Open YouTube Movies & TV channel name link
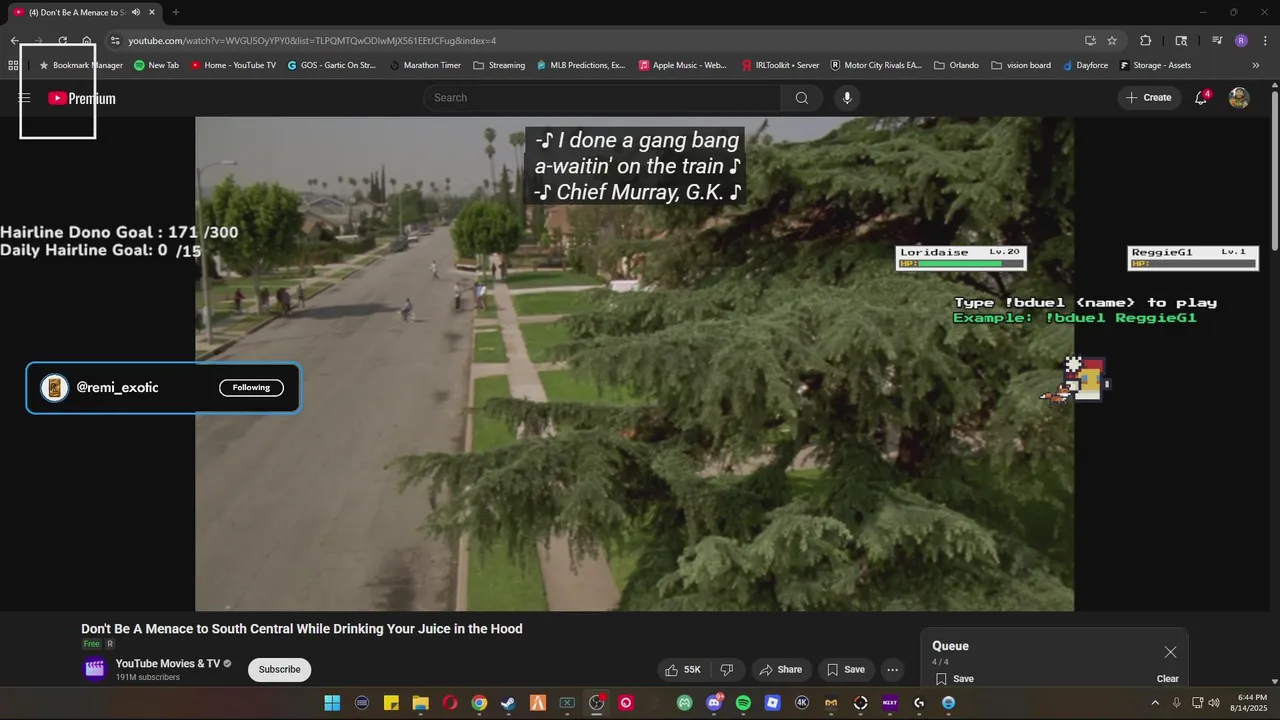 point(168,664)
